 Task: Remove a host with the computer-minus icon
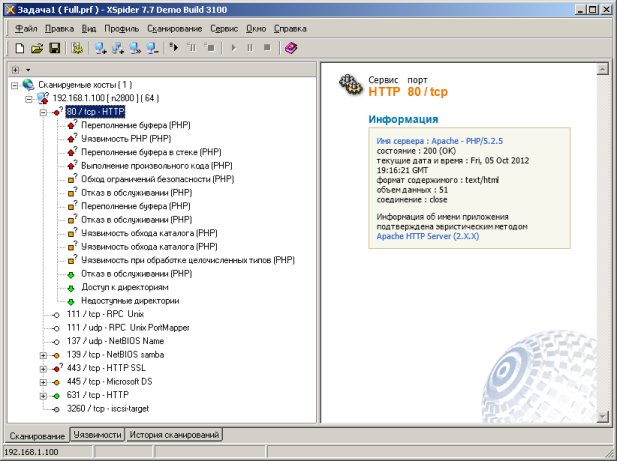click(152, 48)
